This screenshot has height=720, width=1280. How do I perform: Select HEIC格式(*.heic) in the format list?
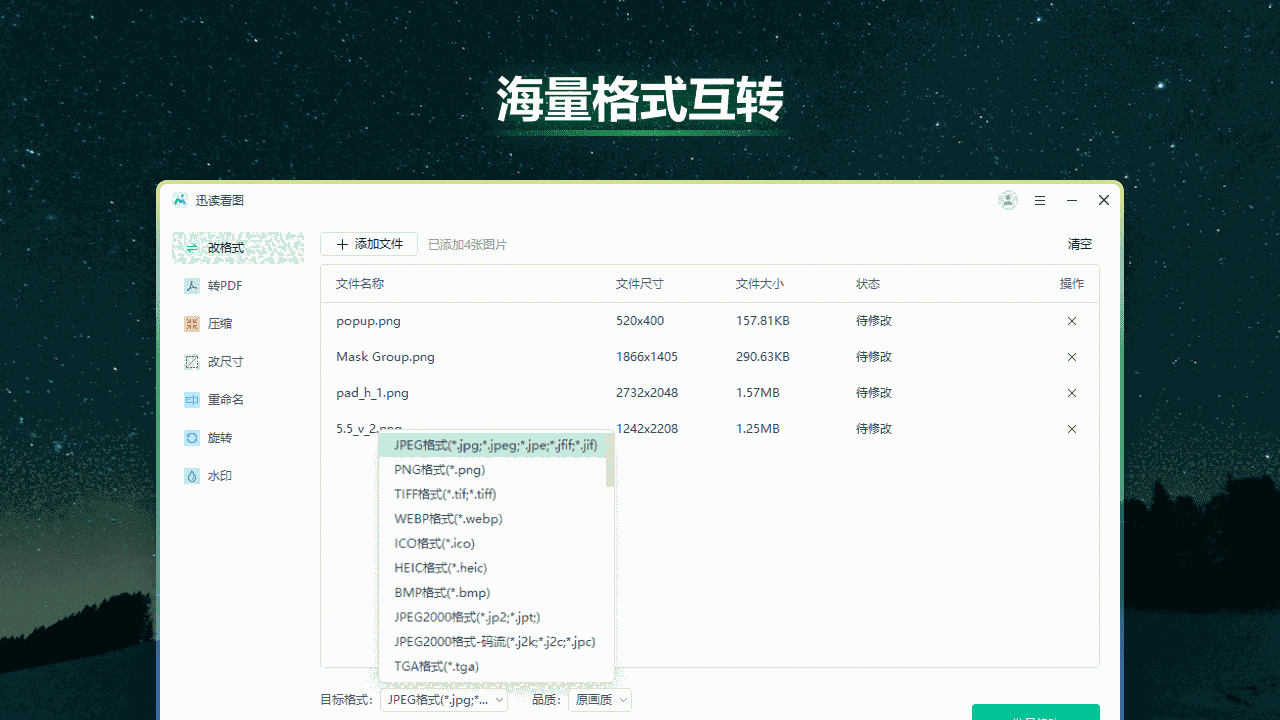[x=441, y=567]
